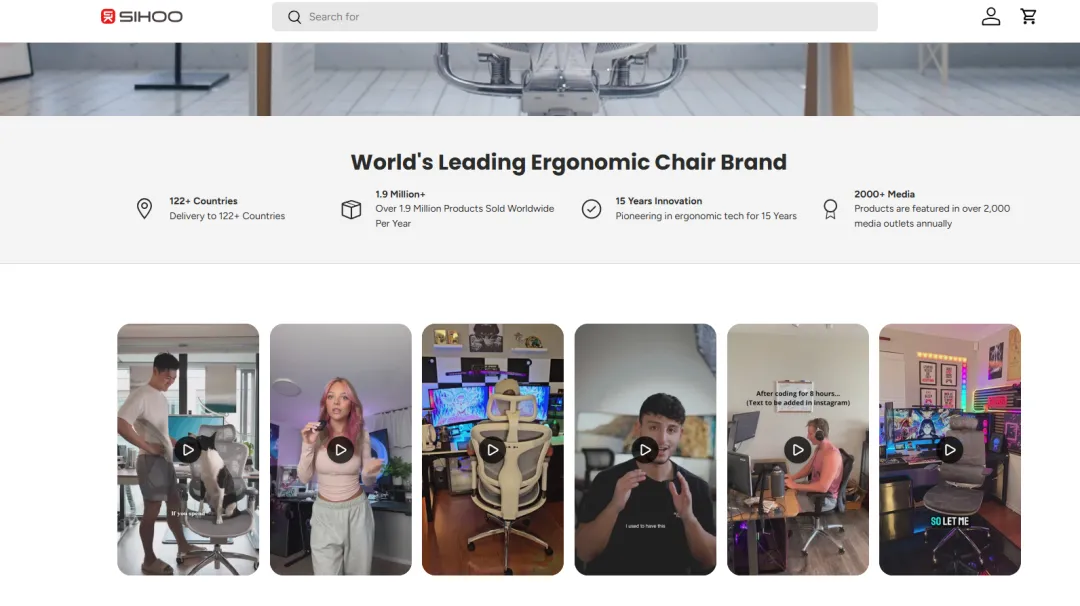This screenshot has height=606, width=1080.
Task: Click 'Delivery to 122+ Countries' text
Action: click(x=227, y=216)
